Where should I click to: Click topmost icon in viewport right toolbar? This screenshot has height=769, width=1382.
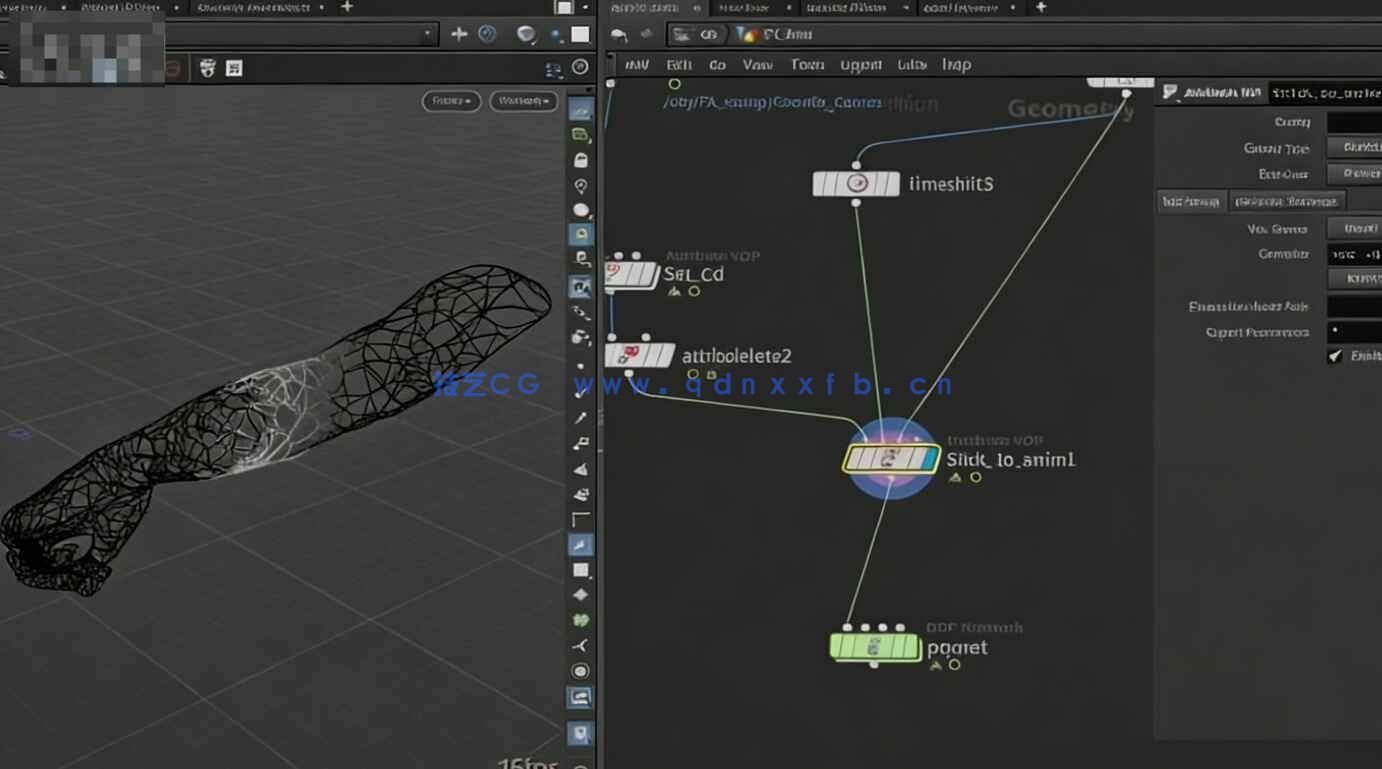[x=580, y=109]
